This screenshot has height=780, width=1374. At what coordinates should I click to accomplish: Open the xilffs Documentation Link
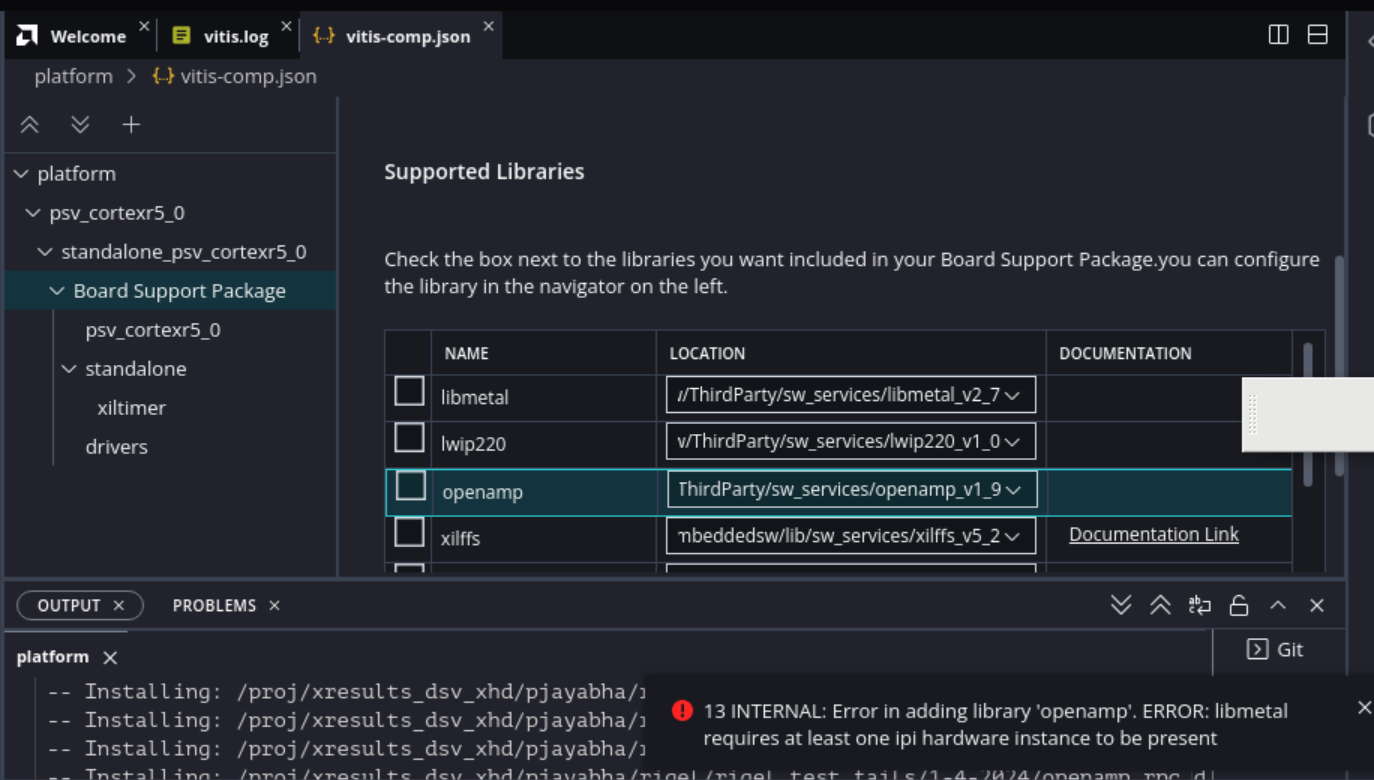(x=1153, y=535)
